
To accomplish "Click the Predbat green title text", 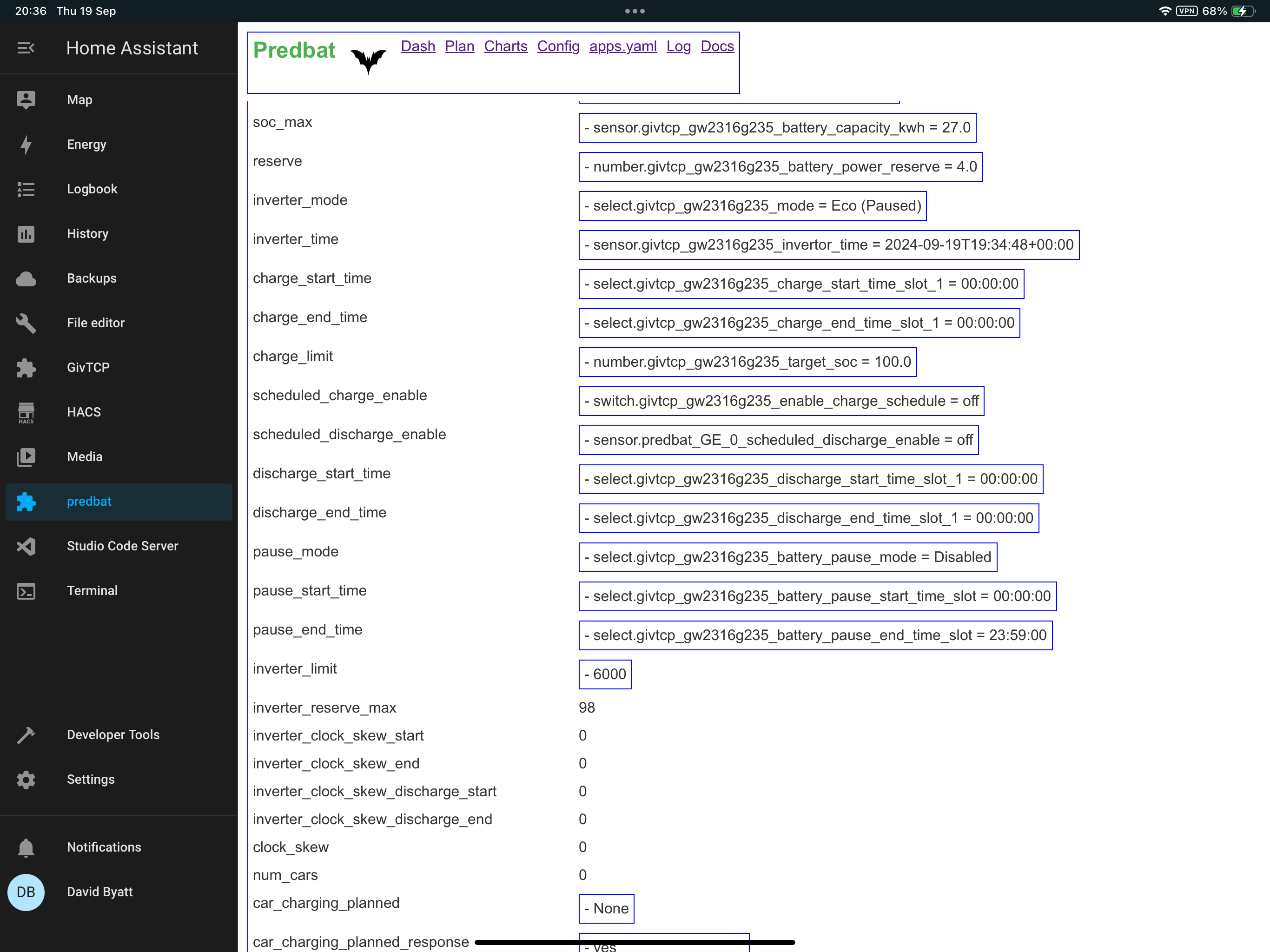I will (294, 51).
